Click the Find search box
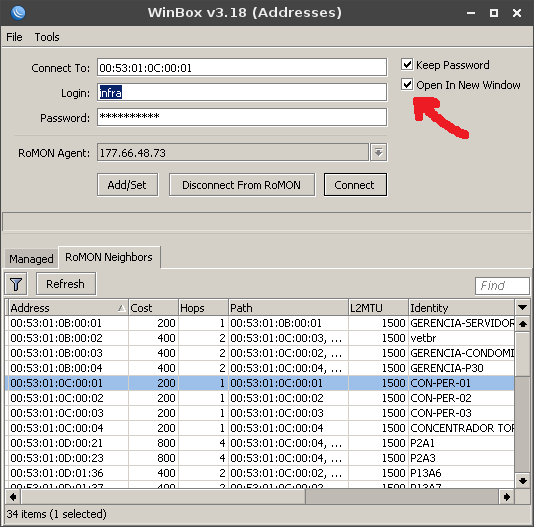Image resolution: width=534 pixels, height=527 pixels. (502, 285)
